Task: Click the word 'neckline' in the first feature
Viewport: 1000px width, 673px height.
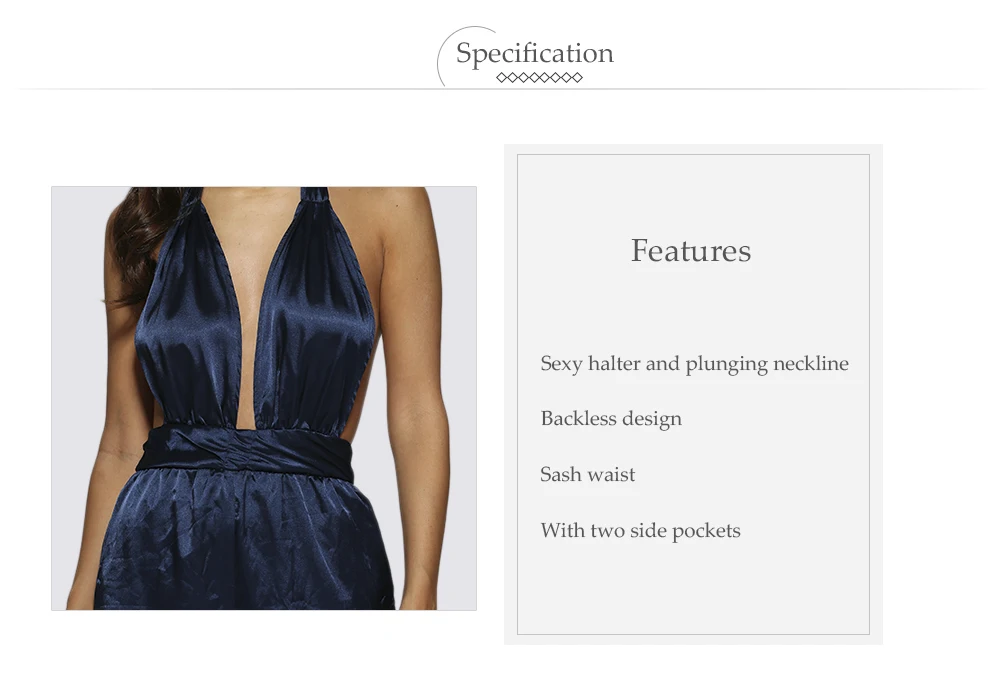Action: click(810, 363)
